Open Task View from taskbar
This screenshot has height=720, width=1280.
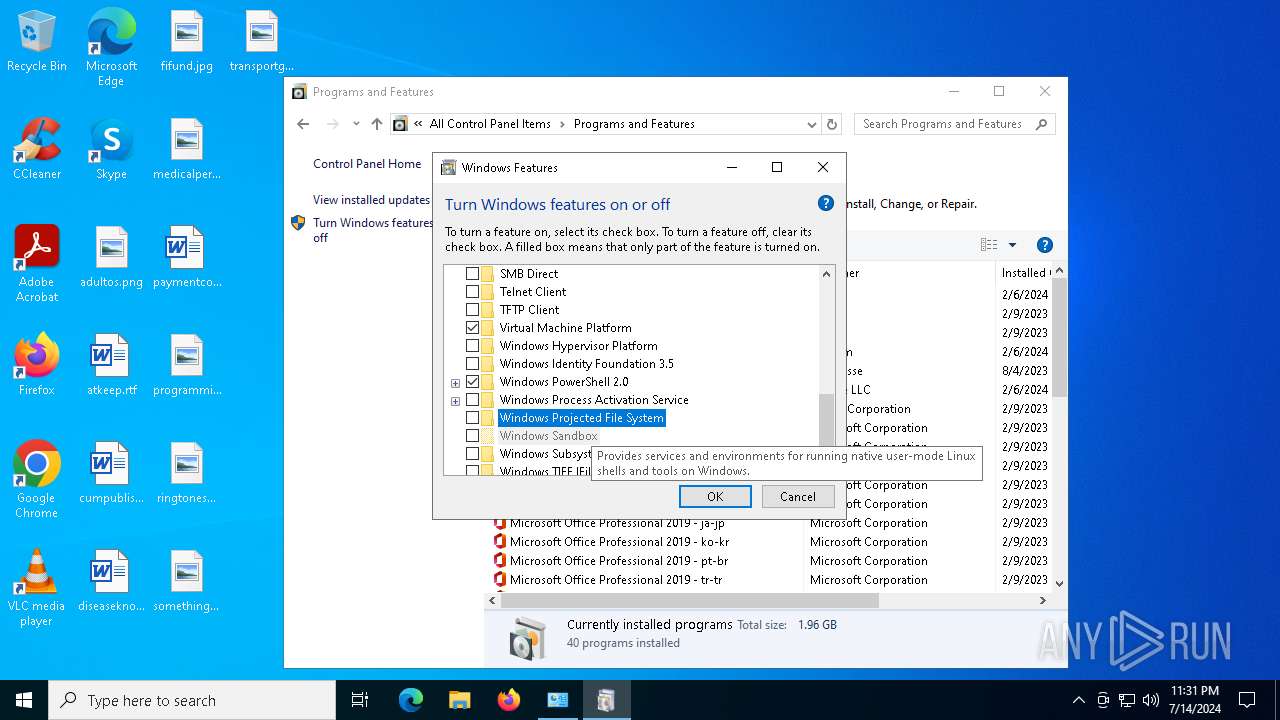(360, 700)
